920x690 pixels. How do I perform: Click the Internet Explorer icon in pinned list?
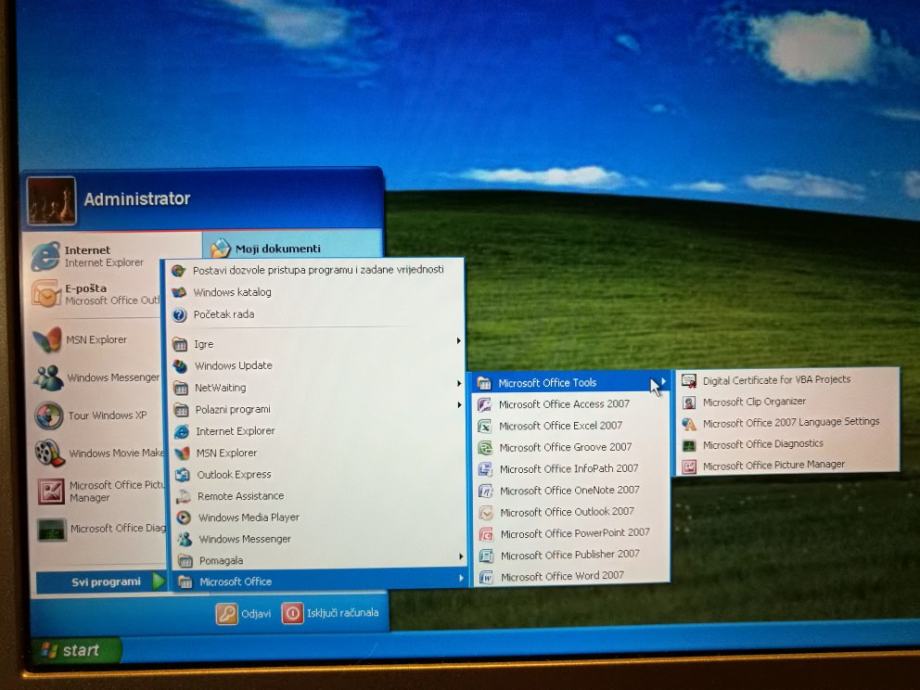[x=45, y=256]
